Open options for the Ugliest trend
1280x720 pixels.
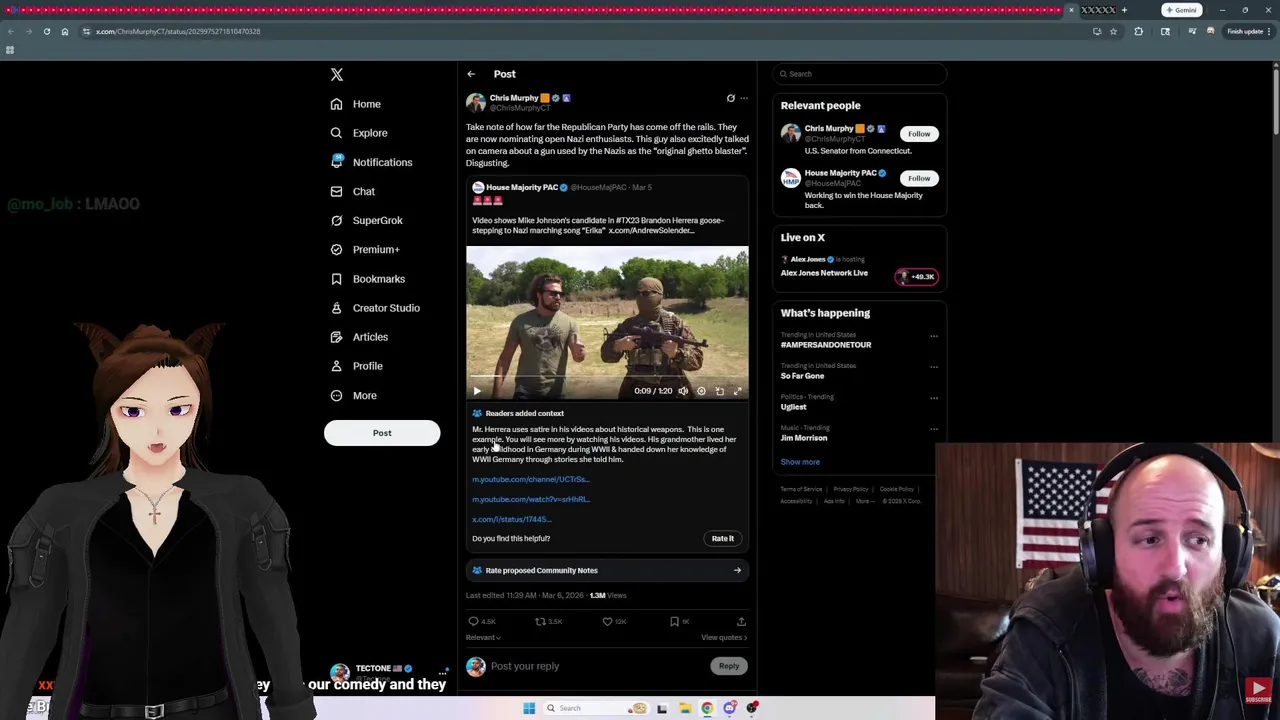pyautogui.click(x=933, y=398)
